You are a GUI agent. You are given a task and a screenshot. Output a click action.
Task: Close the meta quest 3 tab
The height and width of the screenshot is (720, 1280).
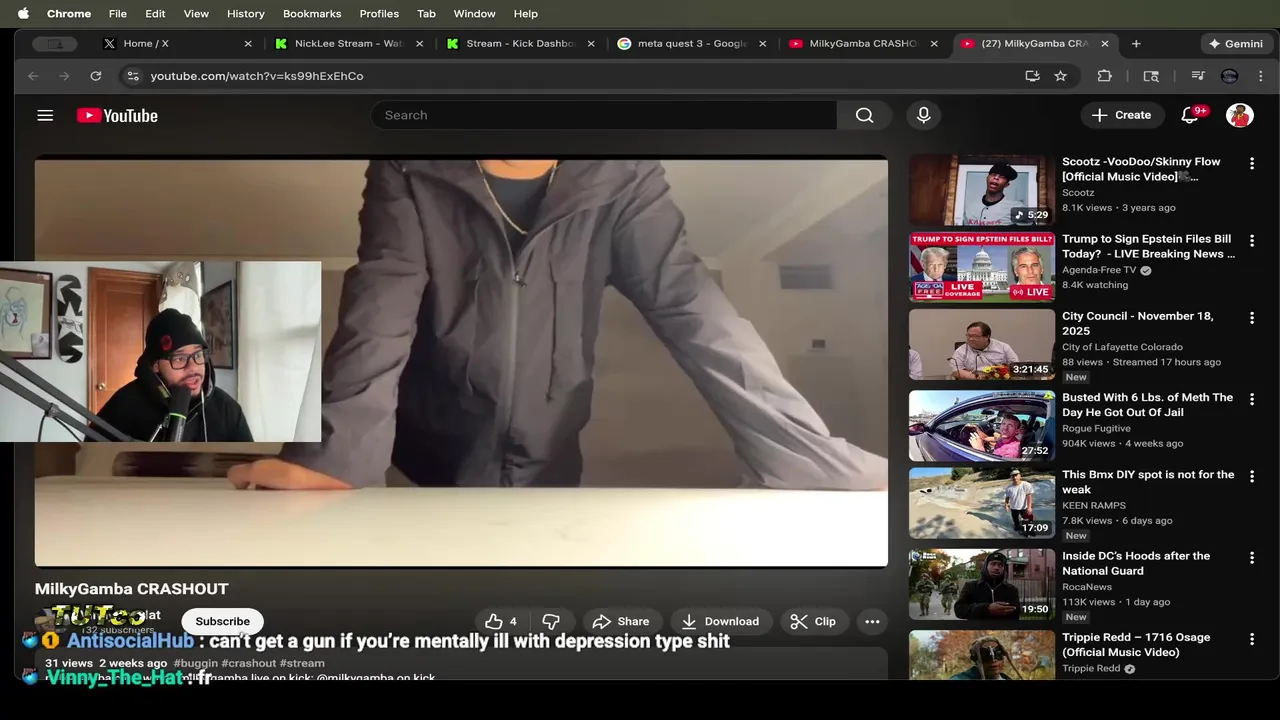[x=763, y=44]
